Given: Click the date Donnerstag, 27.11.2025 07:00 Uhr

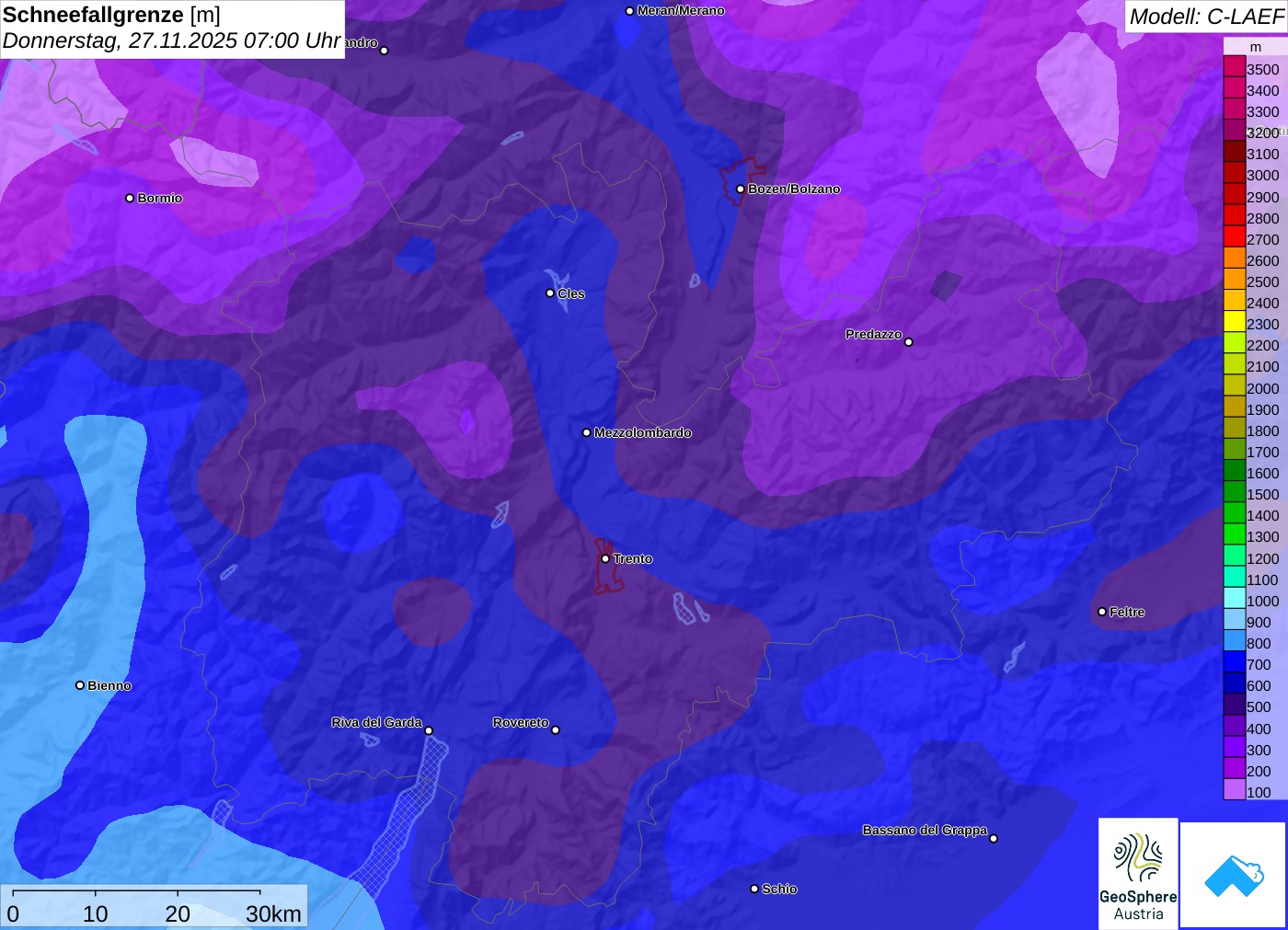Looking at the screenshot, I should [172, 41].
